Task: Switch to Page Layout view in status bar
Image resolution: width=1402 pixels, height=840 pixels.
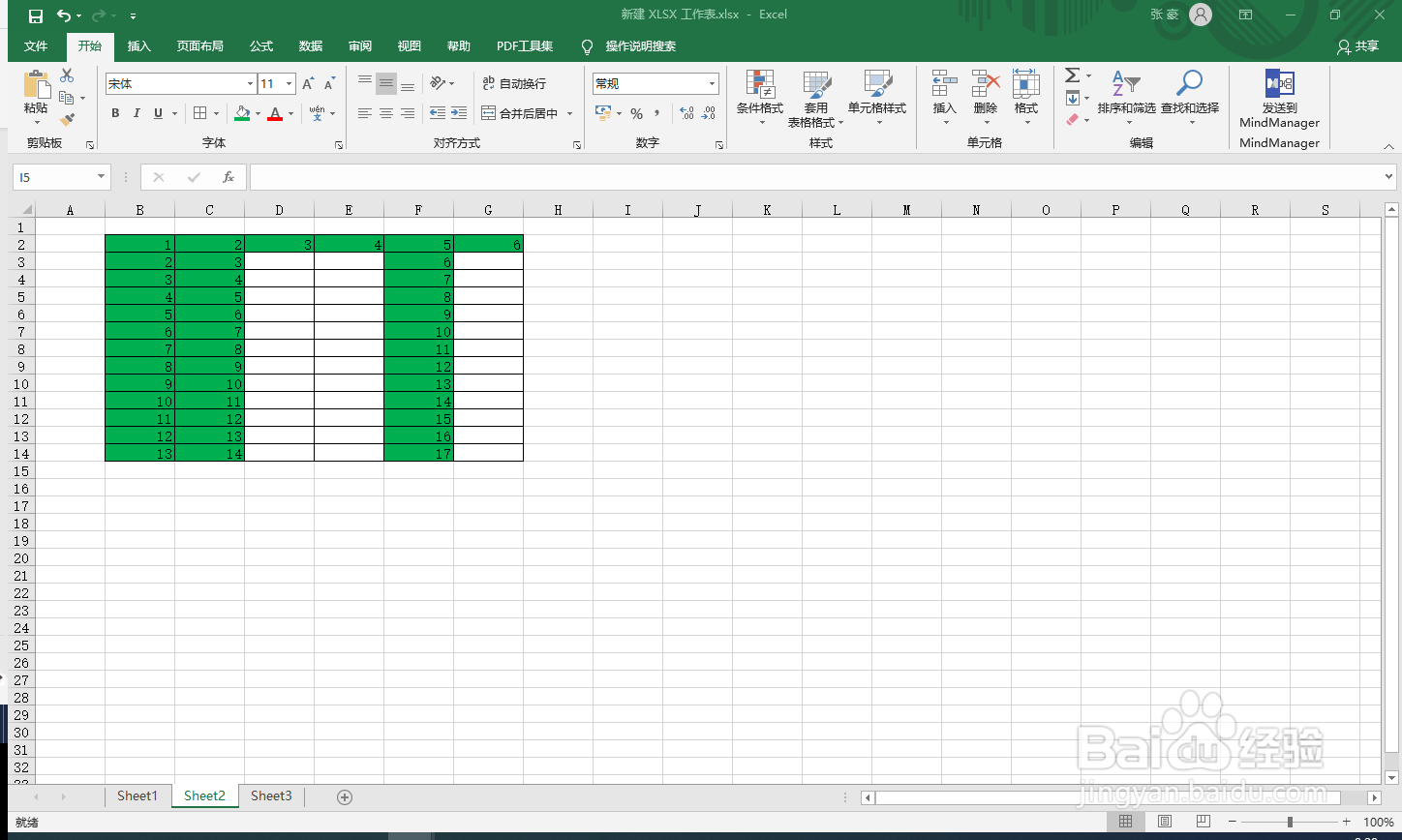Action: point(1165,822)
